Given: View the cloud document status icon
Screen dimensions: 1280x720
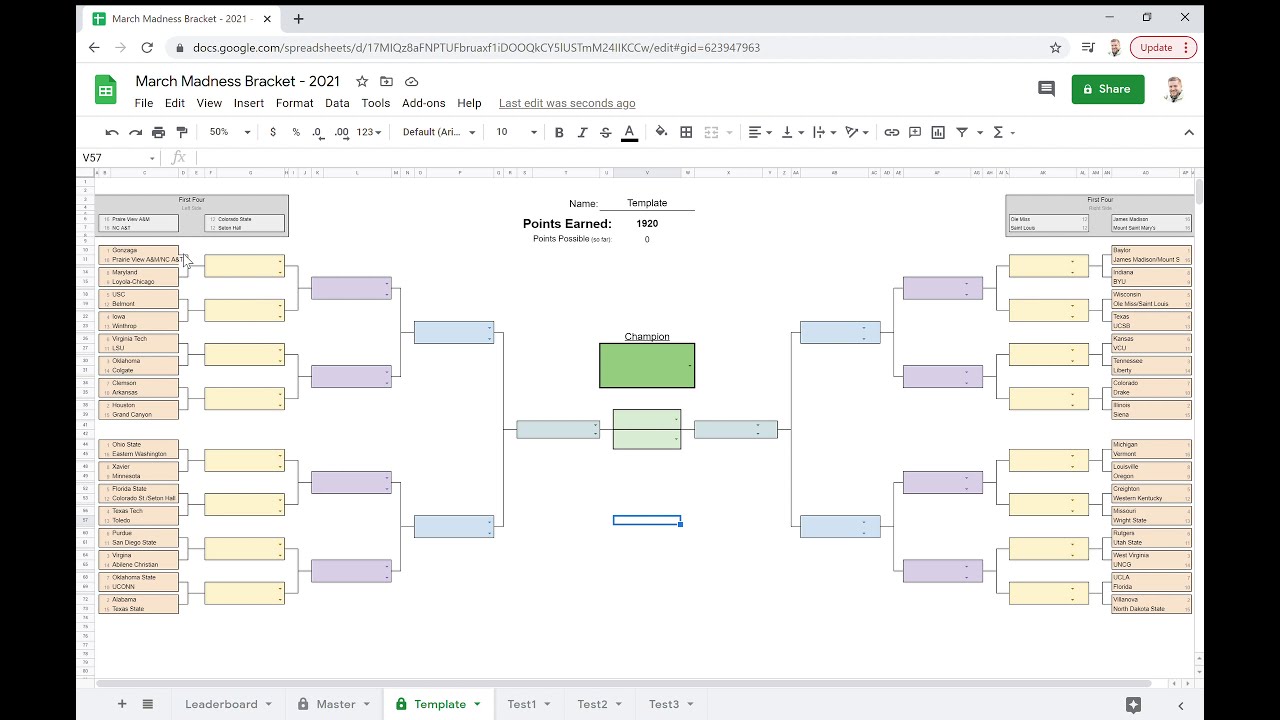Looking at the screenshot, I should (x=411, y=81).
